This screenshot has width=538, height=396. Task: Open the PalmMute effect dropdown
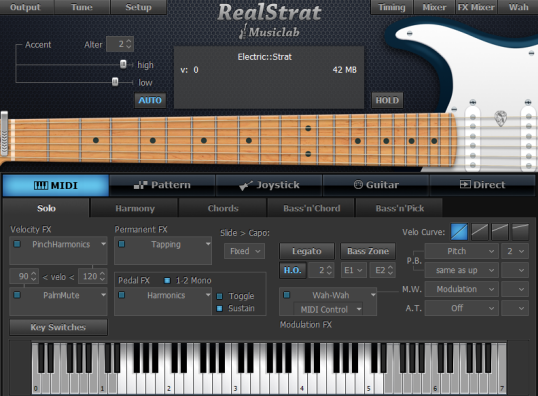pos(103,295)
